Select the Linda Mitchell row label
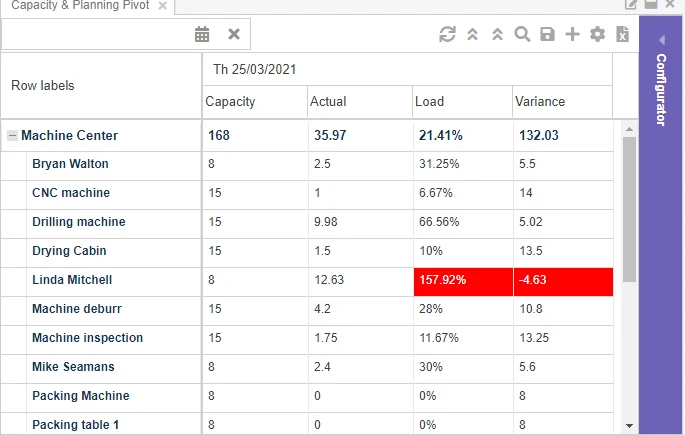Viewport: 685px width, 435px height. coord(72,280)
